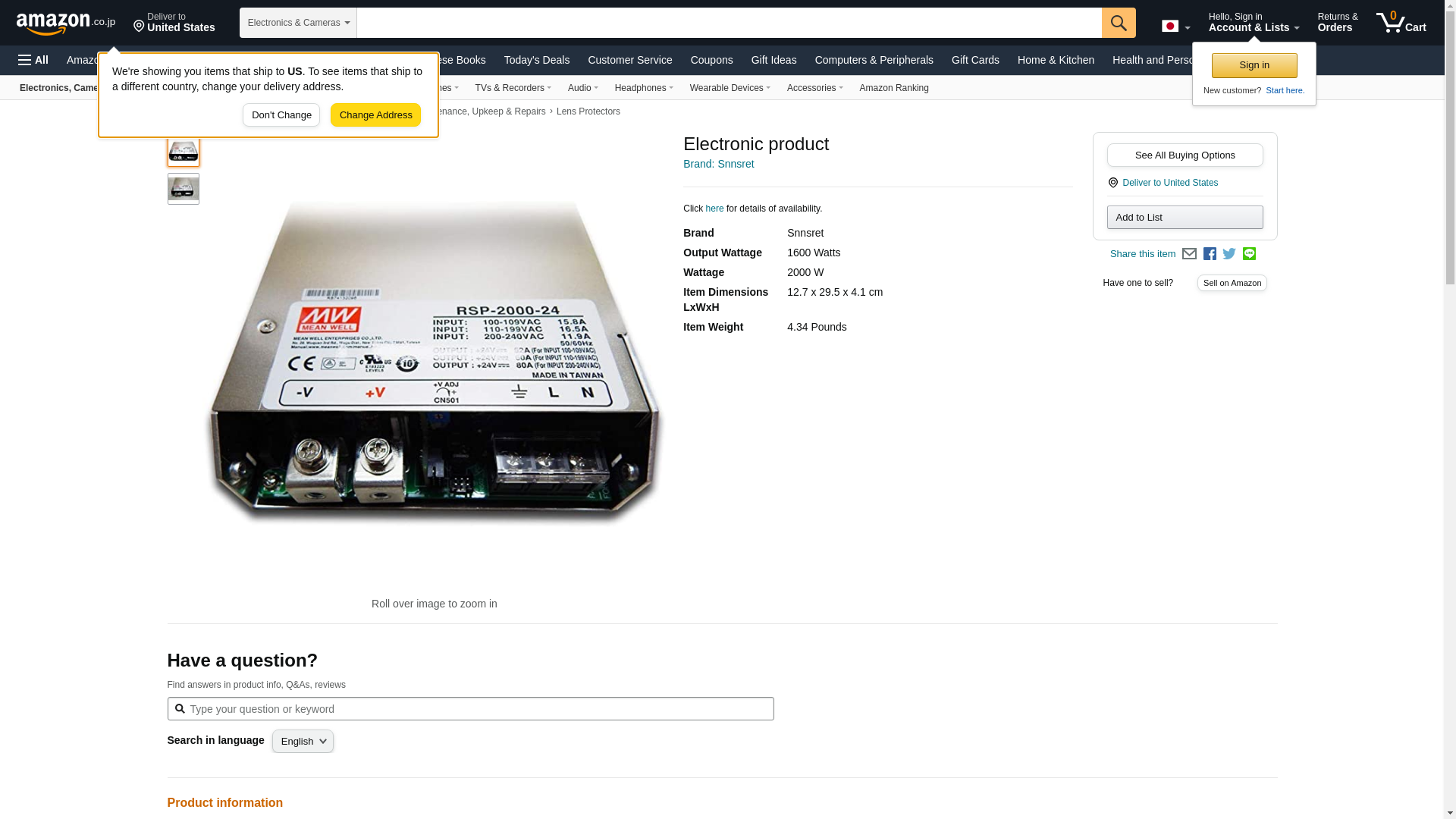The image size is (1456, 819).
Task: Go to Amazon.co.jp home logo
Action: [65, 24]
